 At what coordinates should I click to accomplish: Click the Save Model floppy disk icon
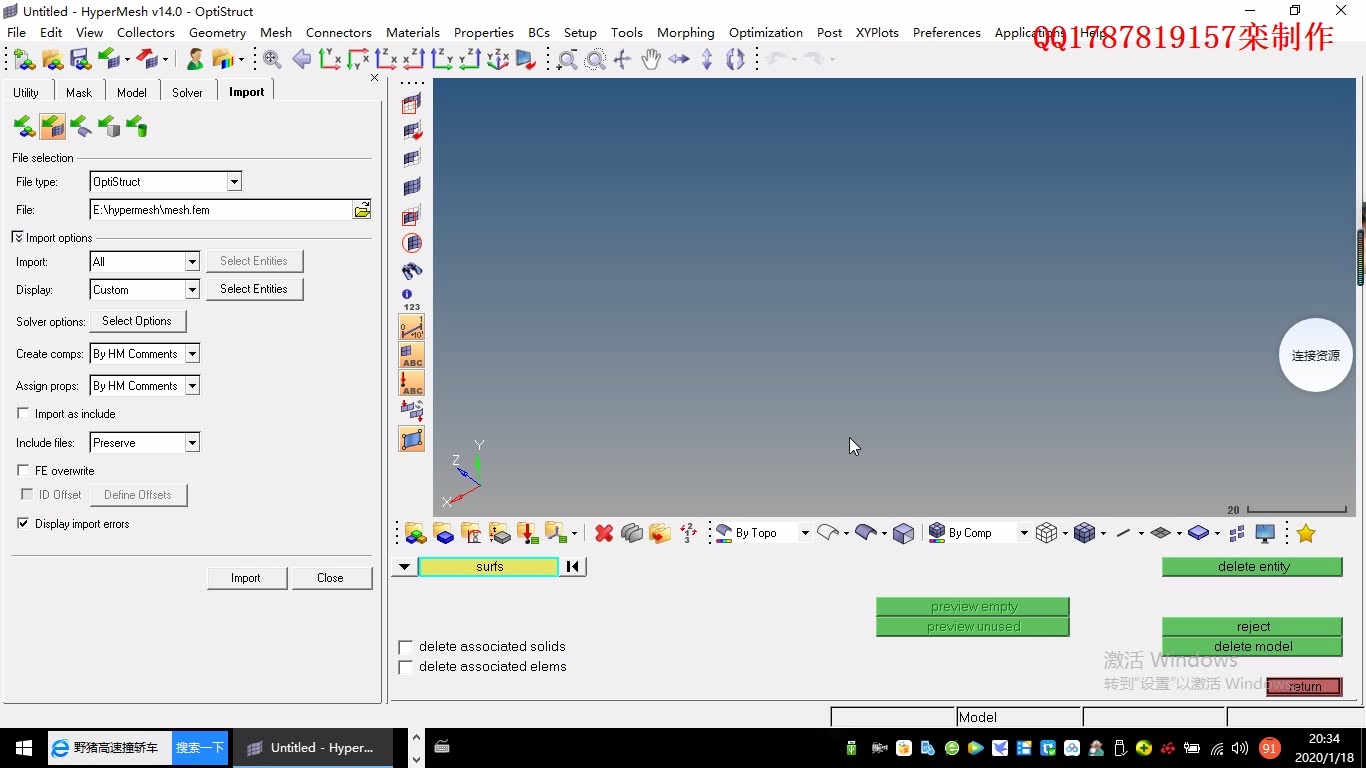[81, 60]
